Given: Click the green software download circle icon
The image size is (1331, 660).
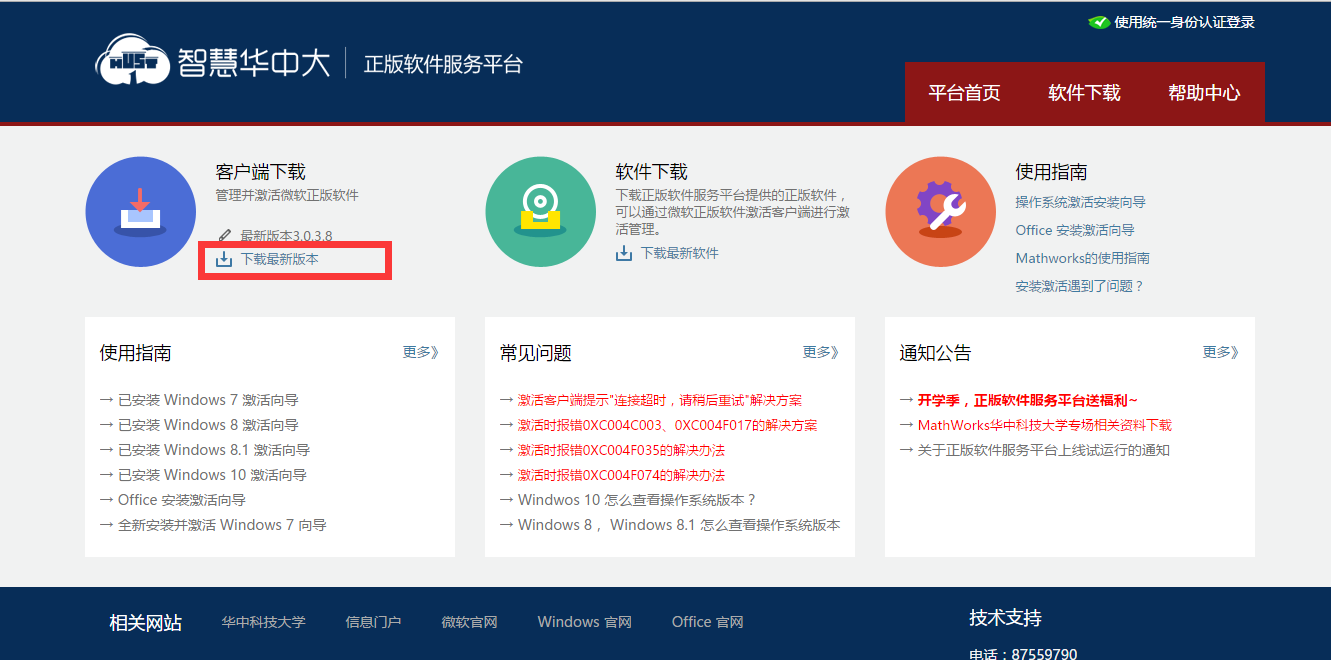Looking at the screenshot, I should (540, 212).
